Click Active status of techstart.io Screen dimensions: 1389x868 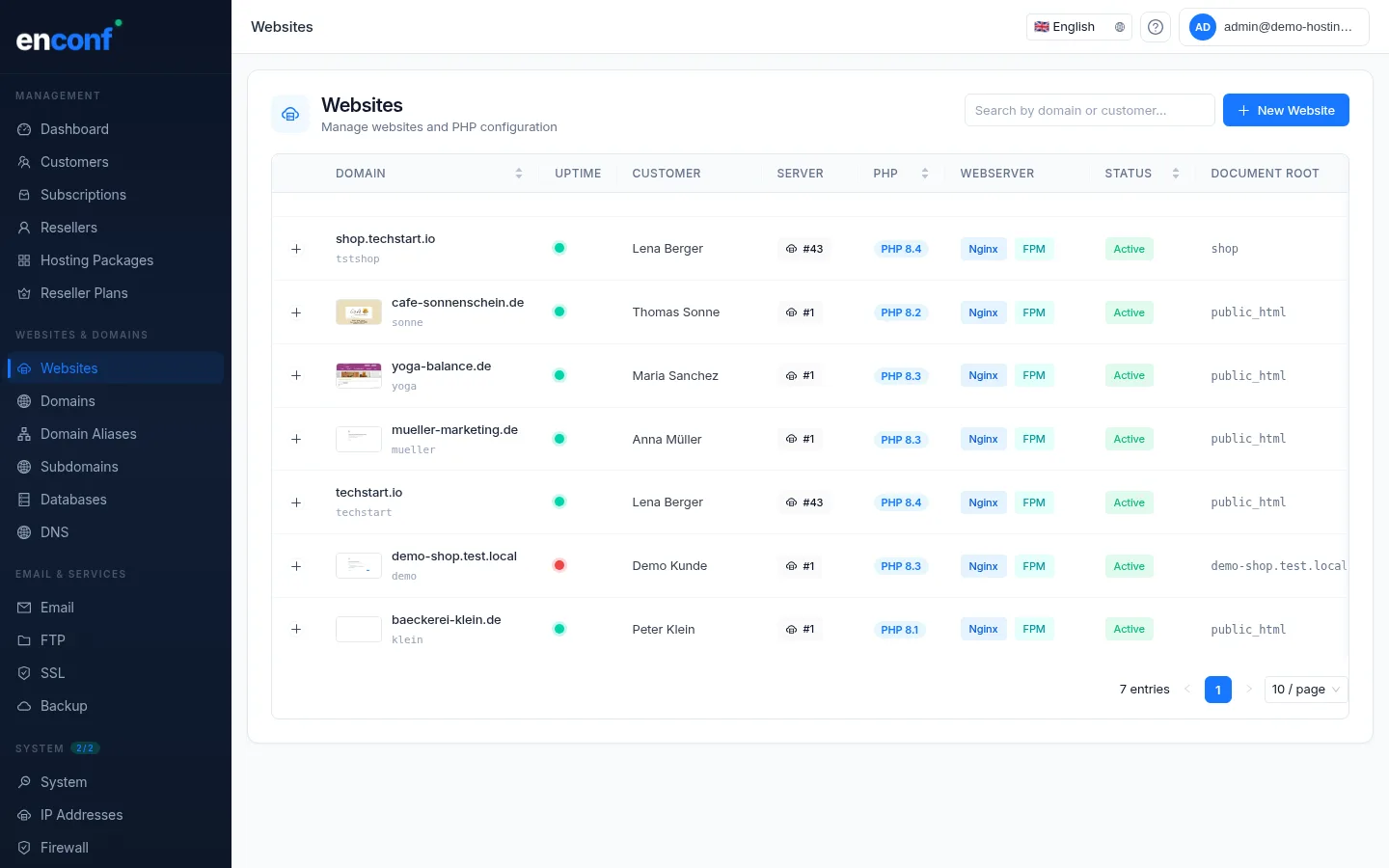pos(1129,502)
